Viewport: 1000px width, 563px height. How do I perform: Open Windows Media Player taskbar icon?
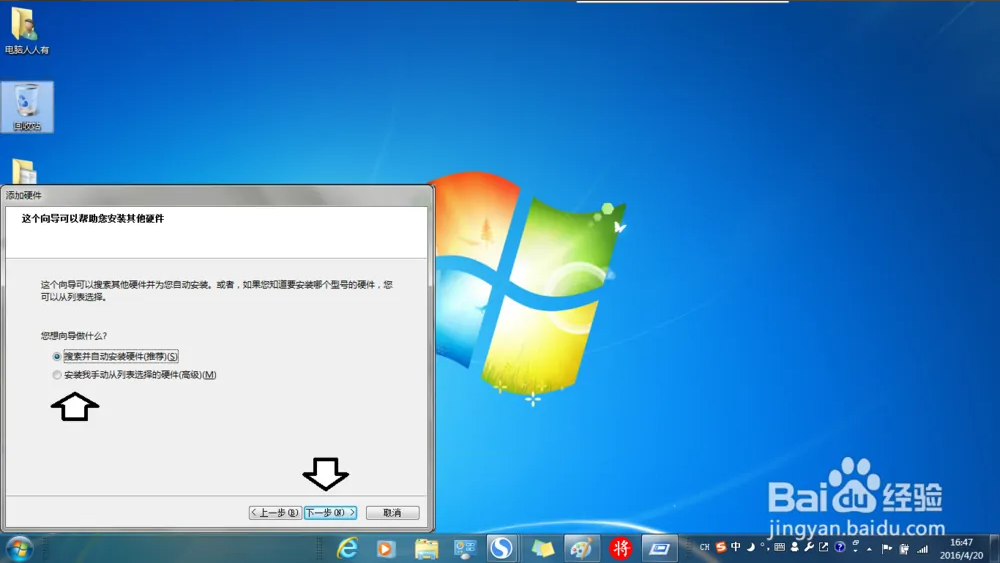pos(385,548)
